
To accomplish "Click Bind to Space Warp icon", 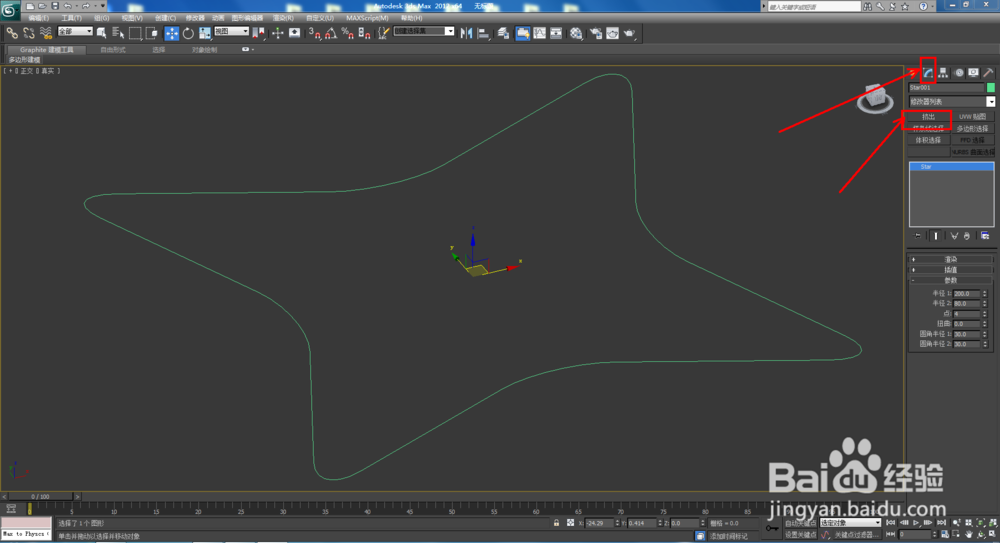I will point(45,33).
